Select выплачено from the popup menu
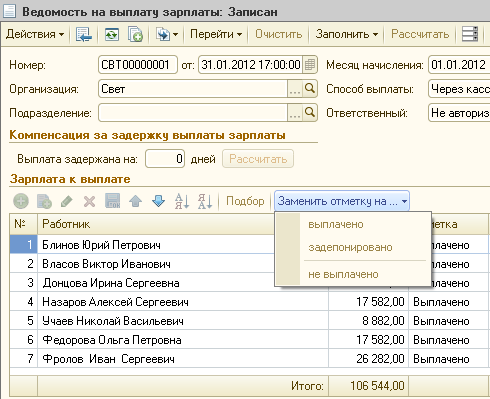 click(336, 224)
